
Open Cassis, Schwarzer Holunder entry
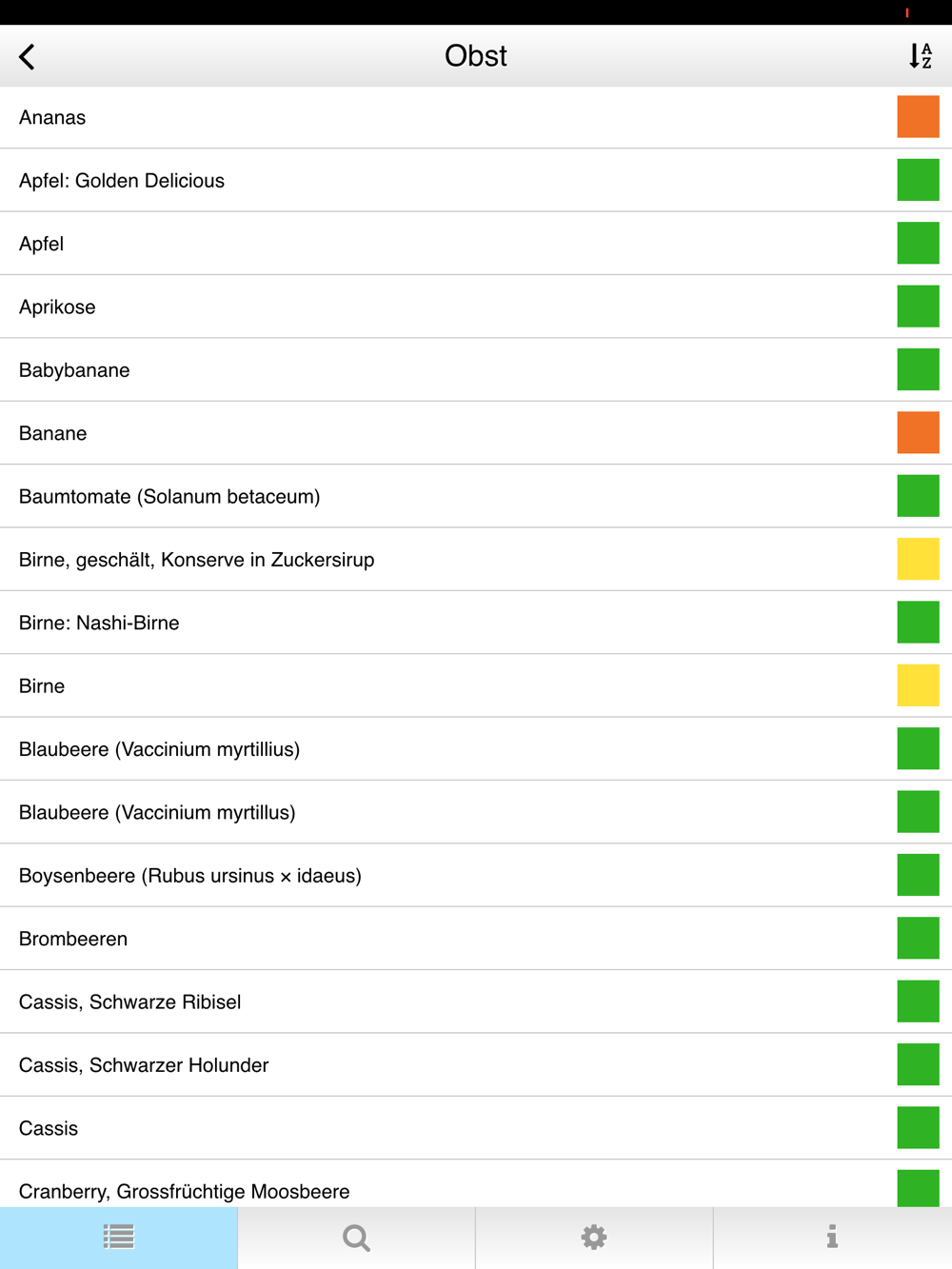[144, 1065]
